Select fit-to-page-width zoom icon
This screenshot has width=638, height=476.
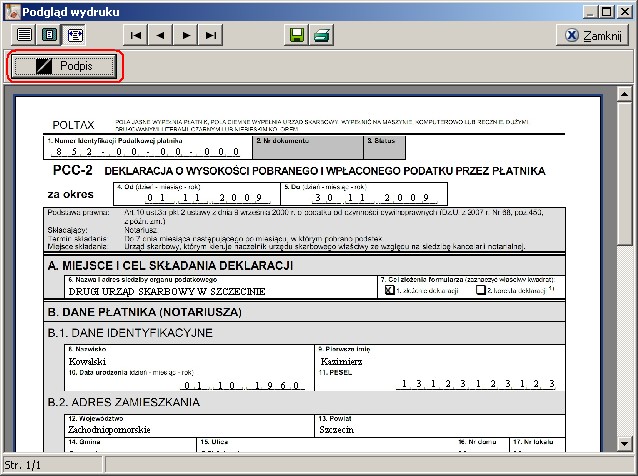click(75, 34)
